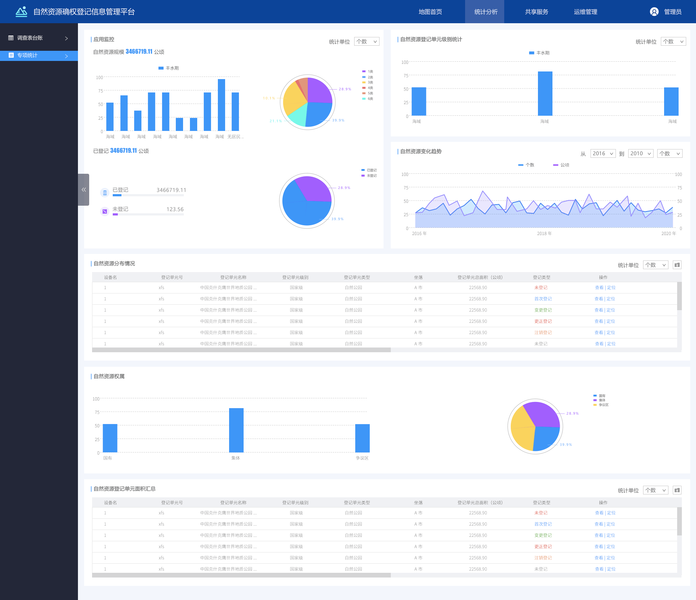Open 个数 unit dropdown in 变化趋势 panel

coord(670,154)
